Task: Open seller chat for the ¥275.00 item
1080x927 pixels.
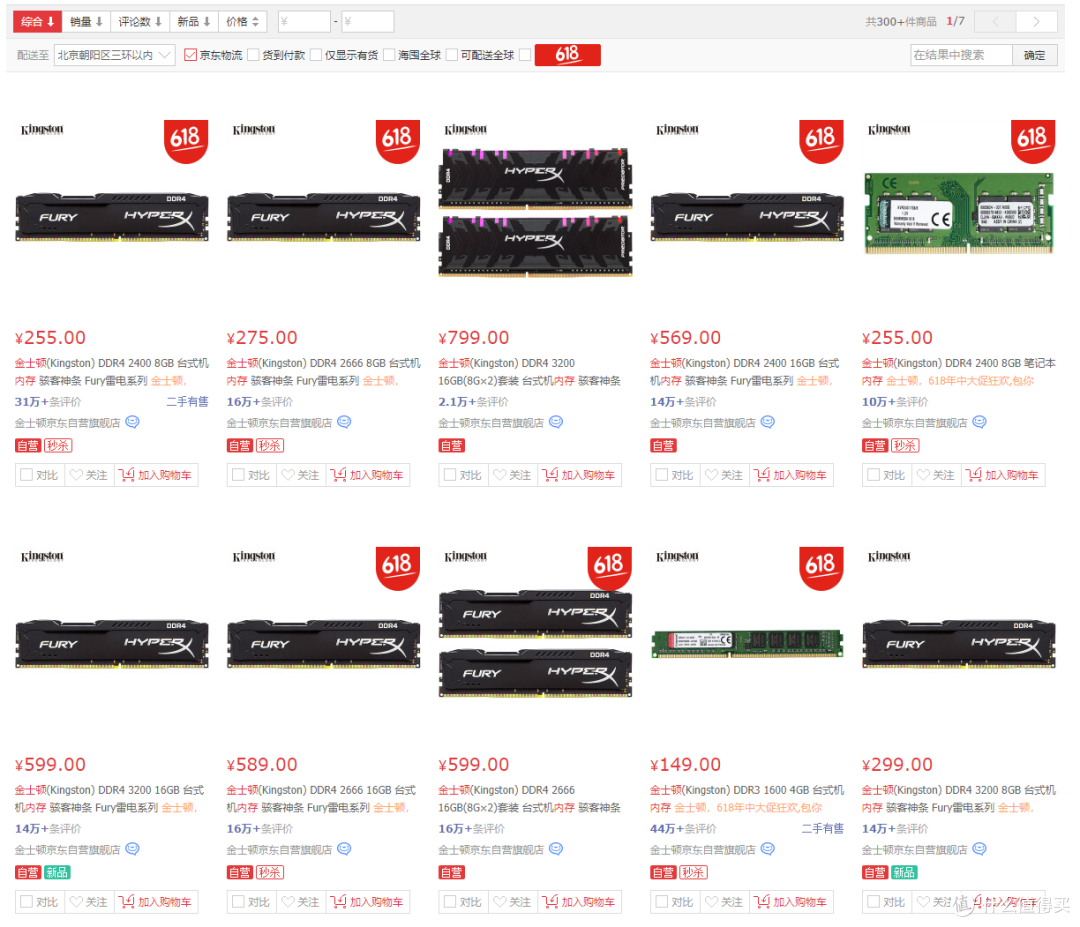Action: 344,422
